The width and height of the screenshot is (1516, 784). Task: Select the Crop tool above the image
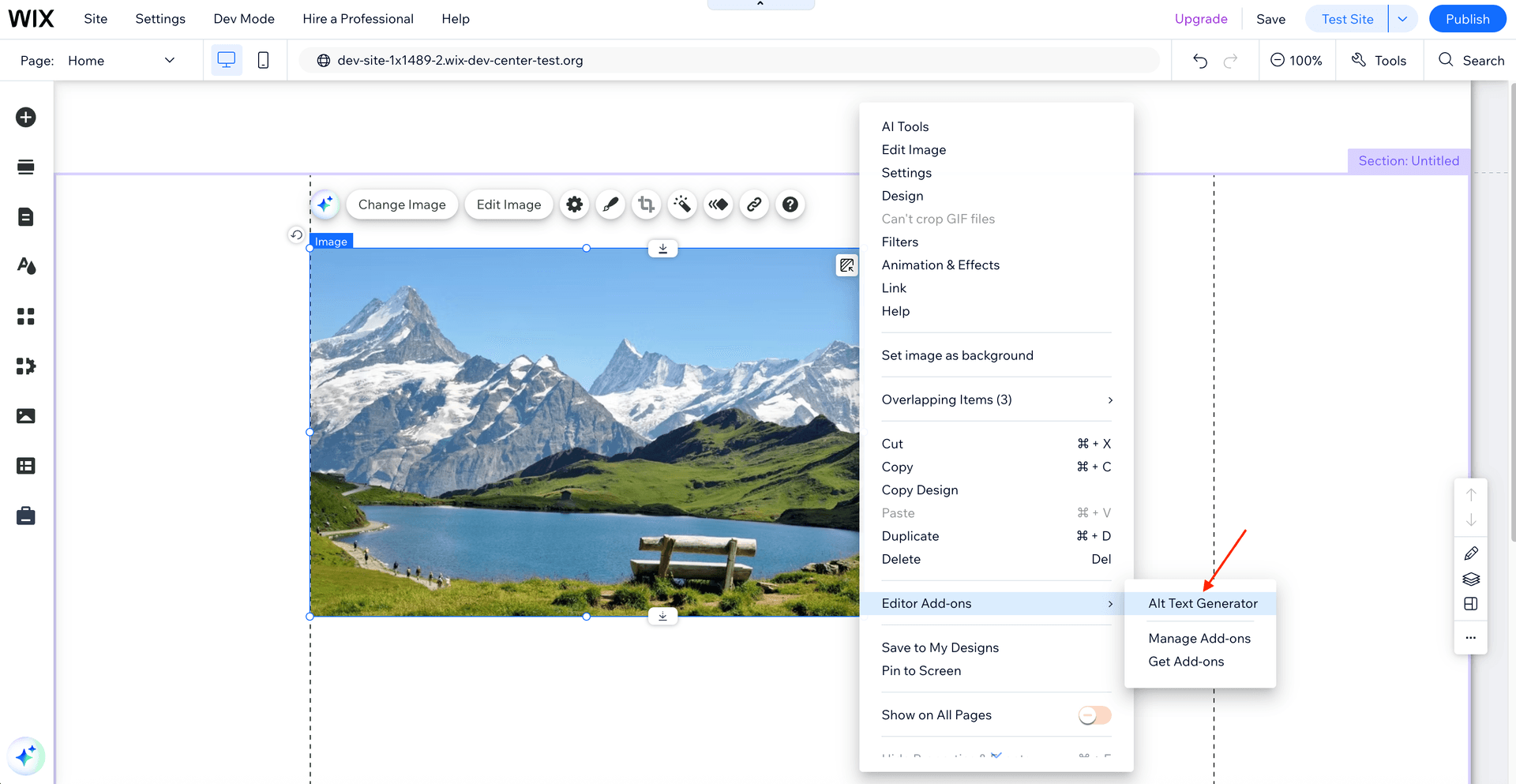[646, 204]
